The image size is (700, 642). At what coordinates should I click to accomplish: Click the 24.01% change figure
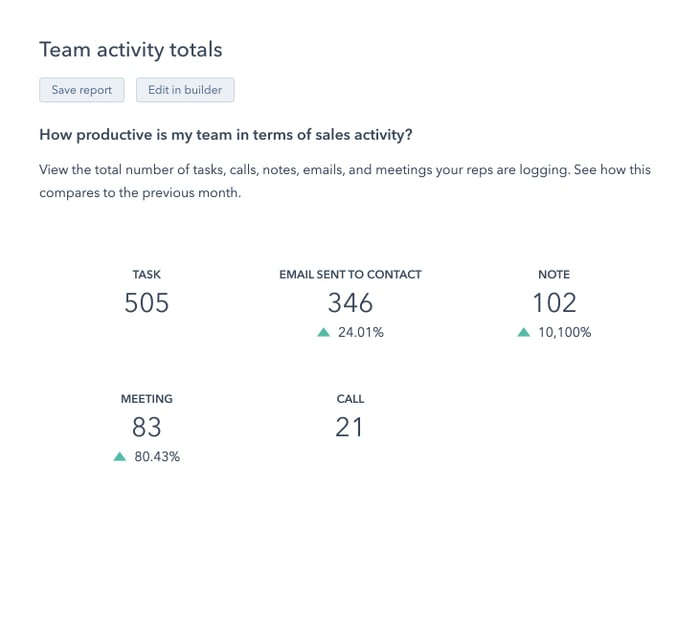[361, 333]
